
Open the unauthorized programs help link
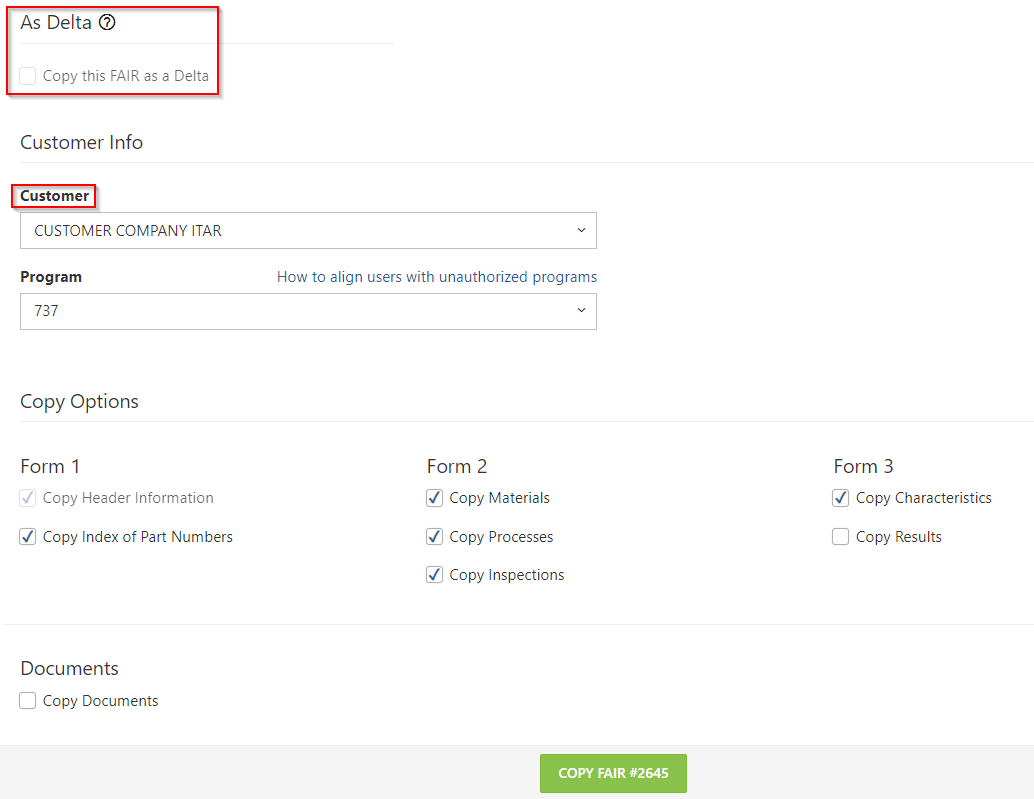[x=436, y=277]
